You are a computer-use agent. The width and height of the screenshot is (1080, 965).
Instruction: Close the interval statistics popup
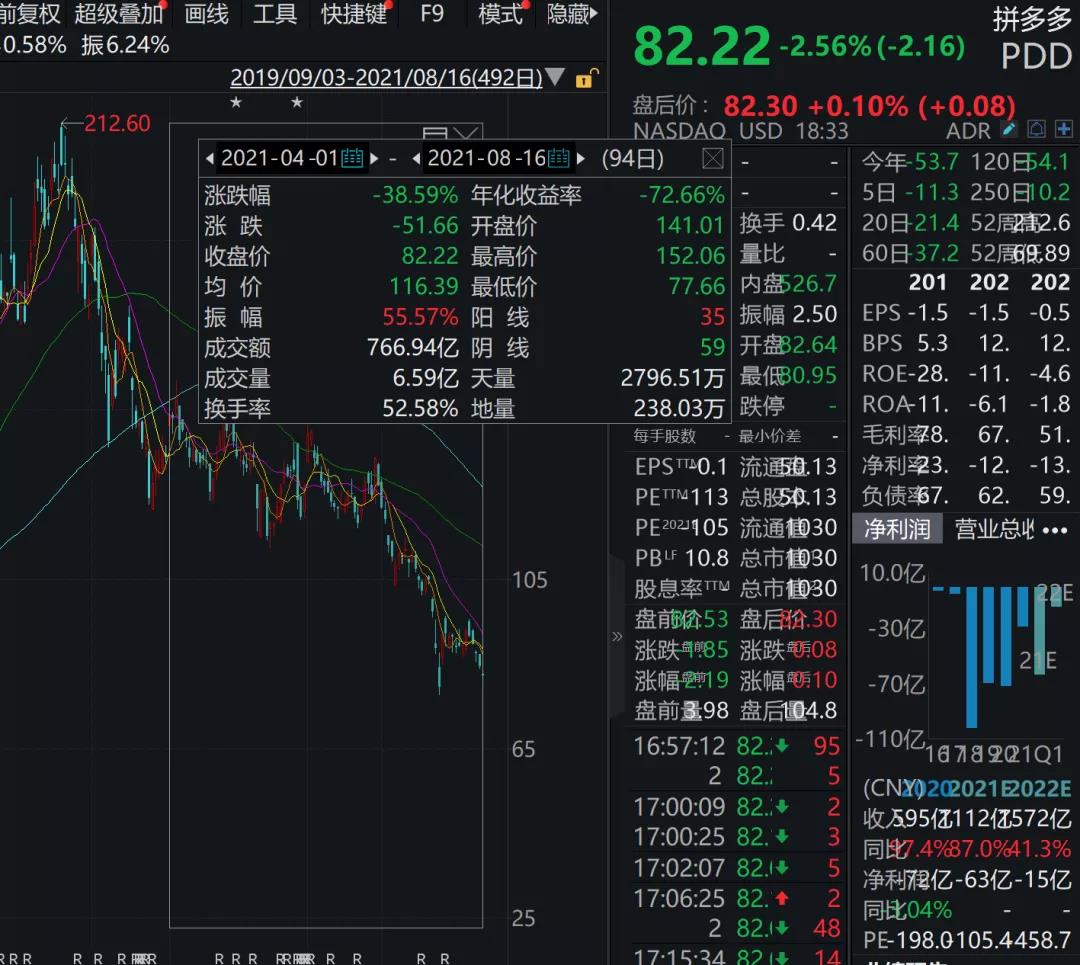click(x=712, y=158)
